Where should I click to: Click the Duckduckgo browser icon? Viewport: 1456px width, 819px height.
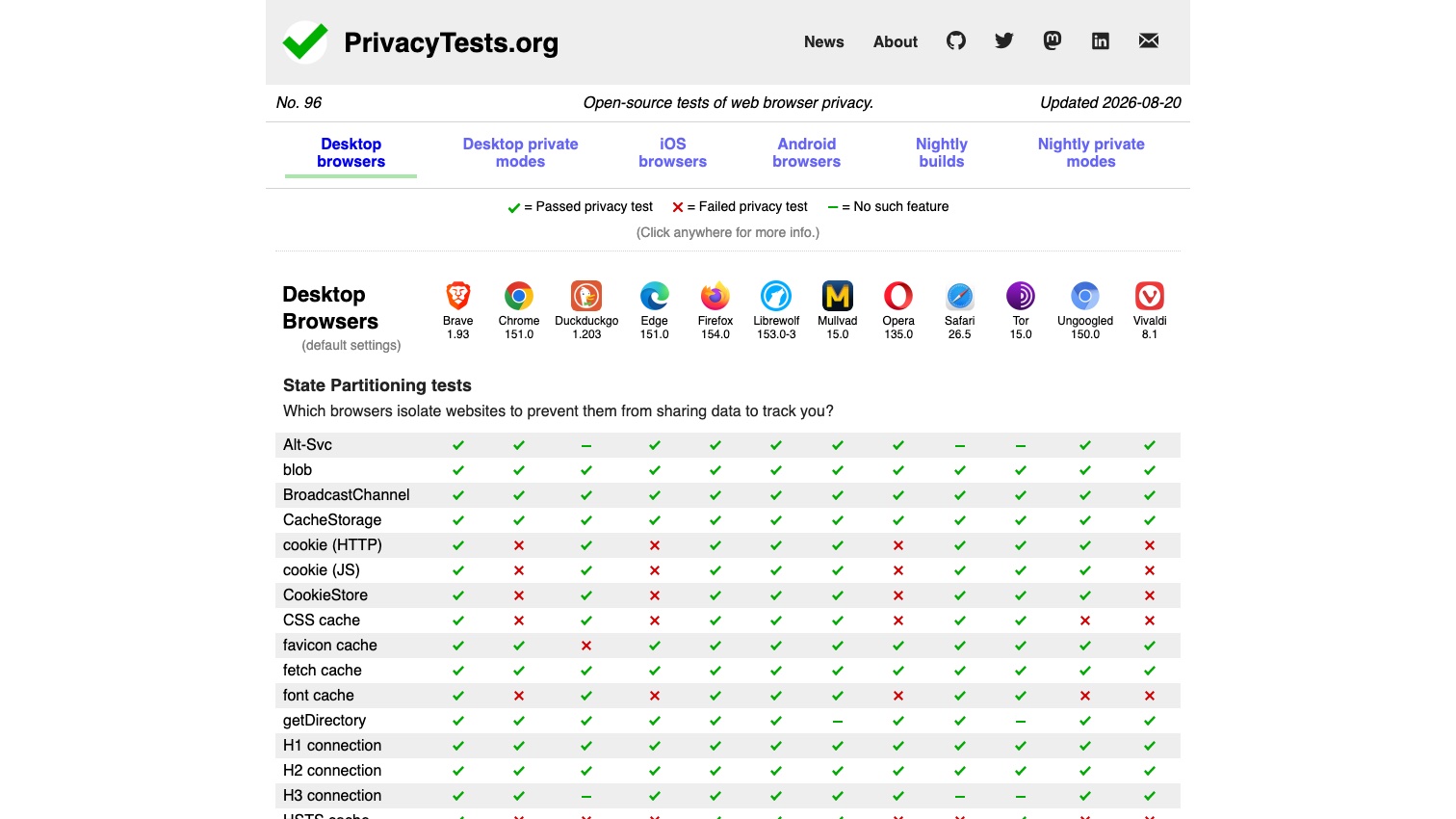coord(586,296)
